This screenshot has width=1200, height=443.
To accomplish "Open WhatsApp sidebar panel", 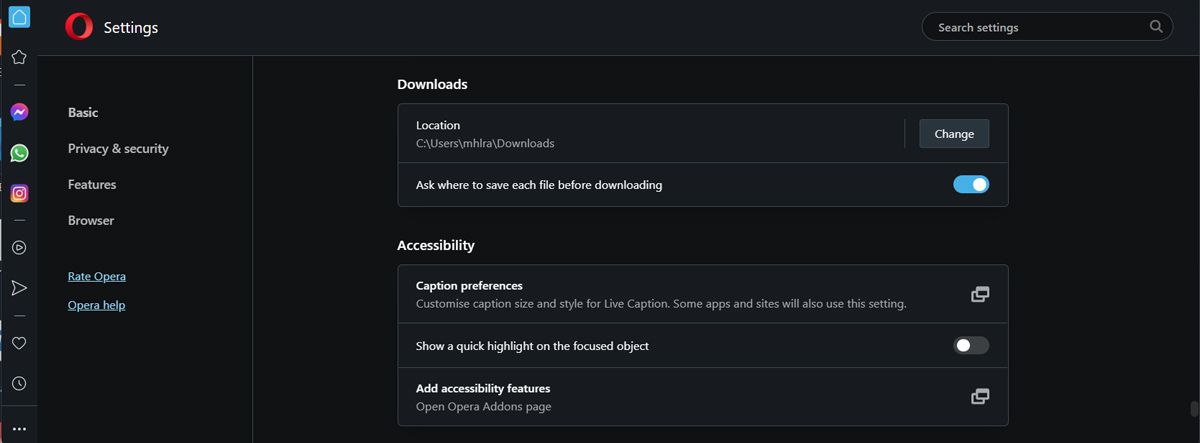I will (x=19, y=153).
